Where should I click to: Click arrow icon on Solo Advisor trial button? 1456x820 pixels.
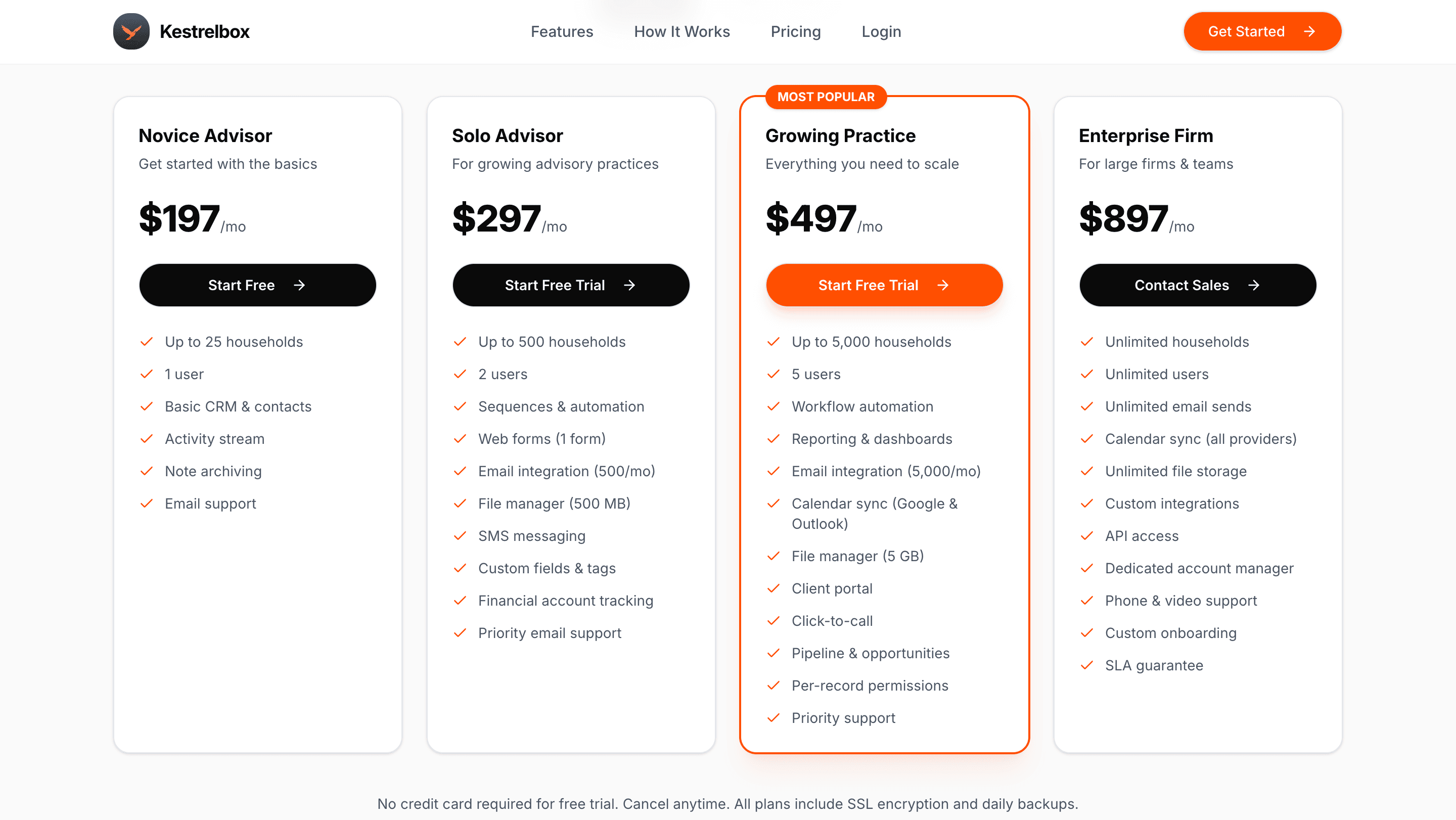coord(629,286)
